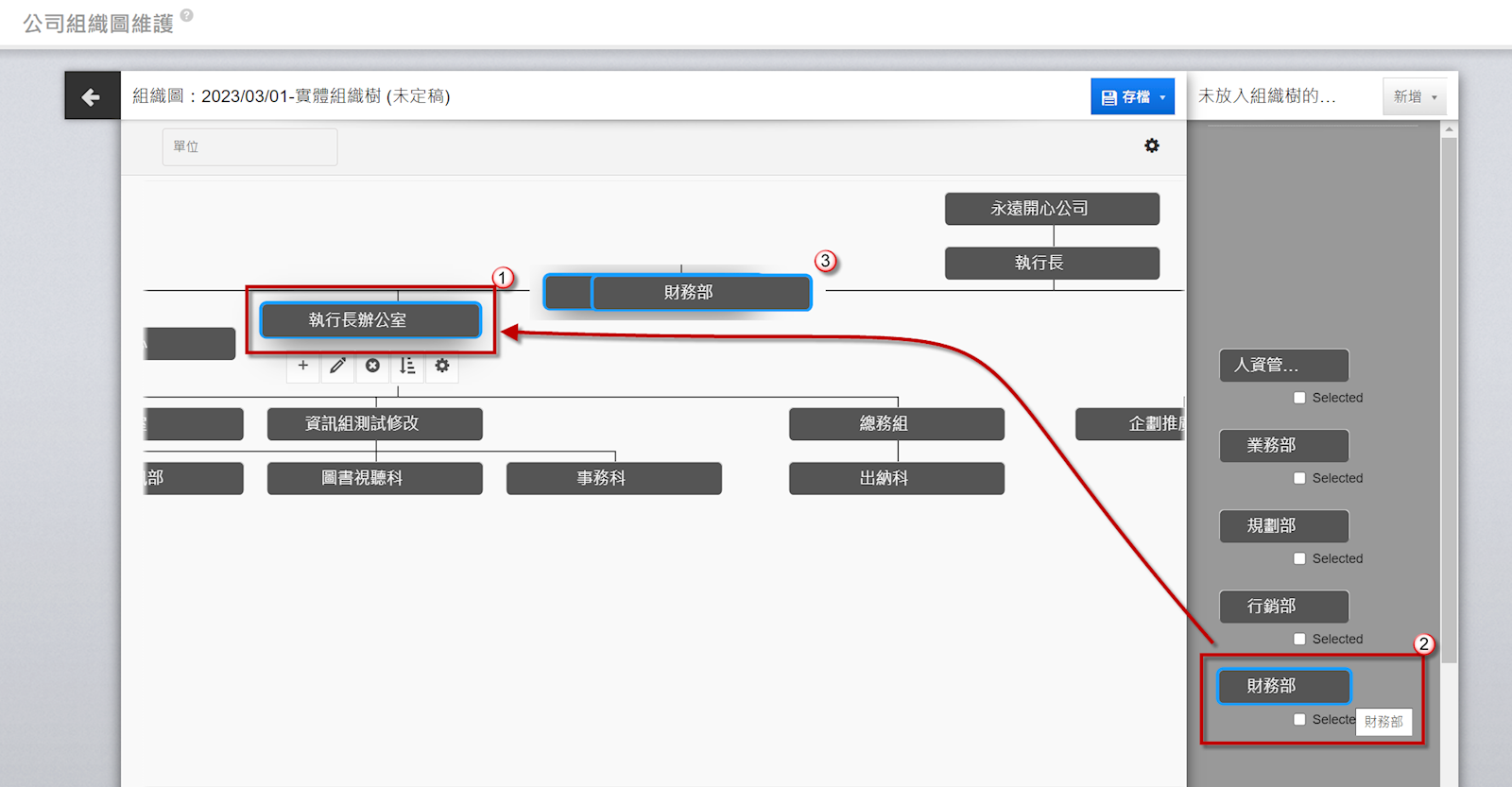Click 財務部 in the unplaced units panel
Screen dimensions: 1512x787
click(x=1283, y=686)
